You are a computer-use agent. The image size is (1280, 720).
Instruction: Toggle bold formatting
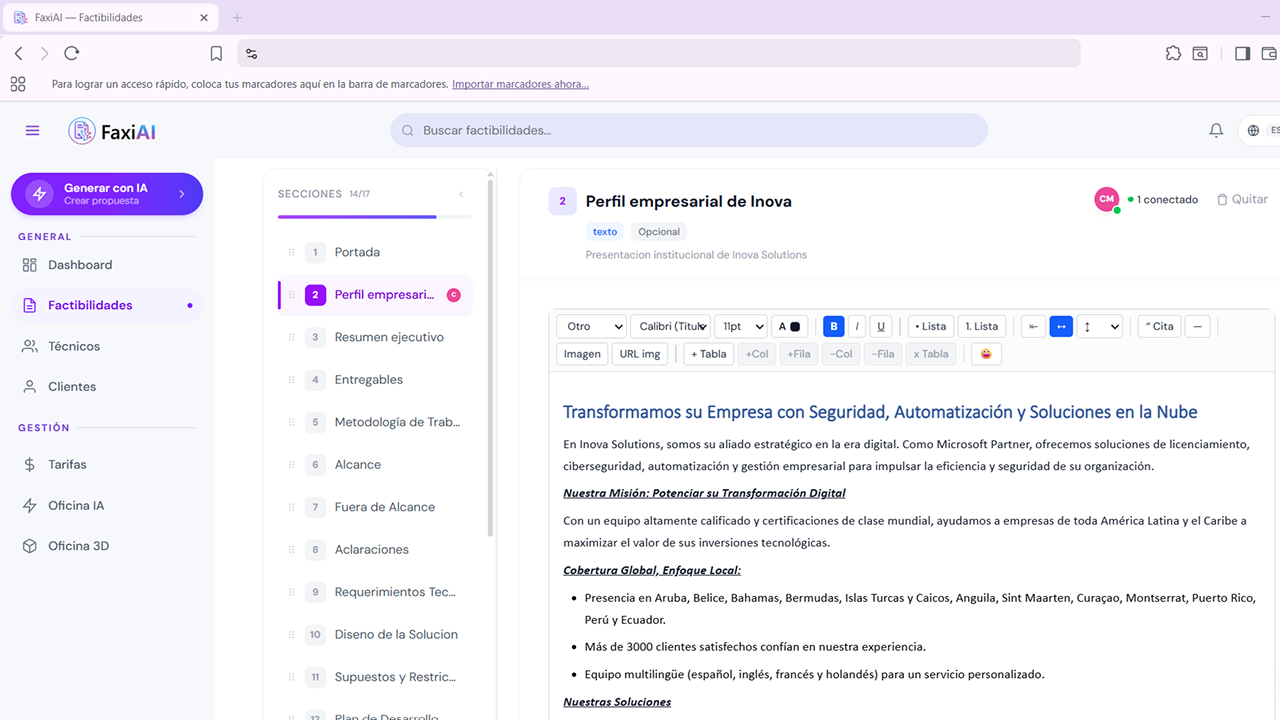[833, 326]
